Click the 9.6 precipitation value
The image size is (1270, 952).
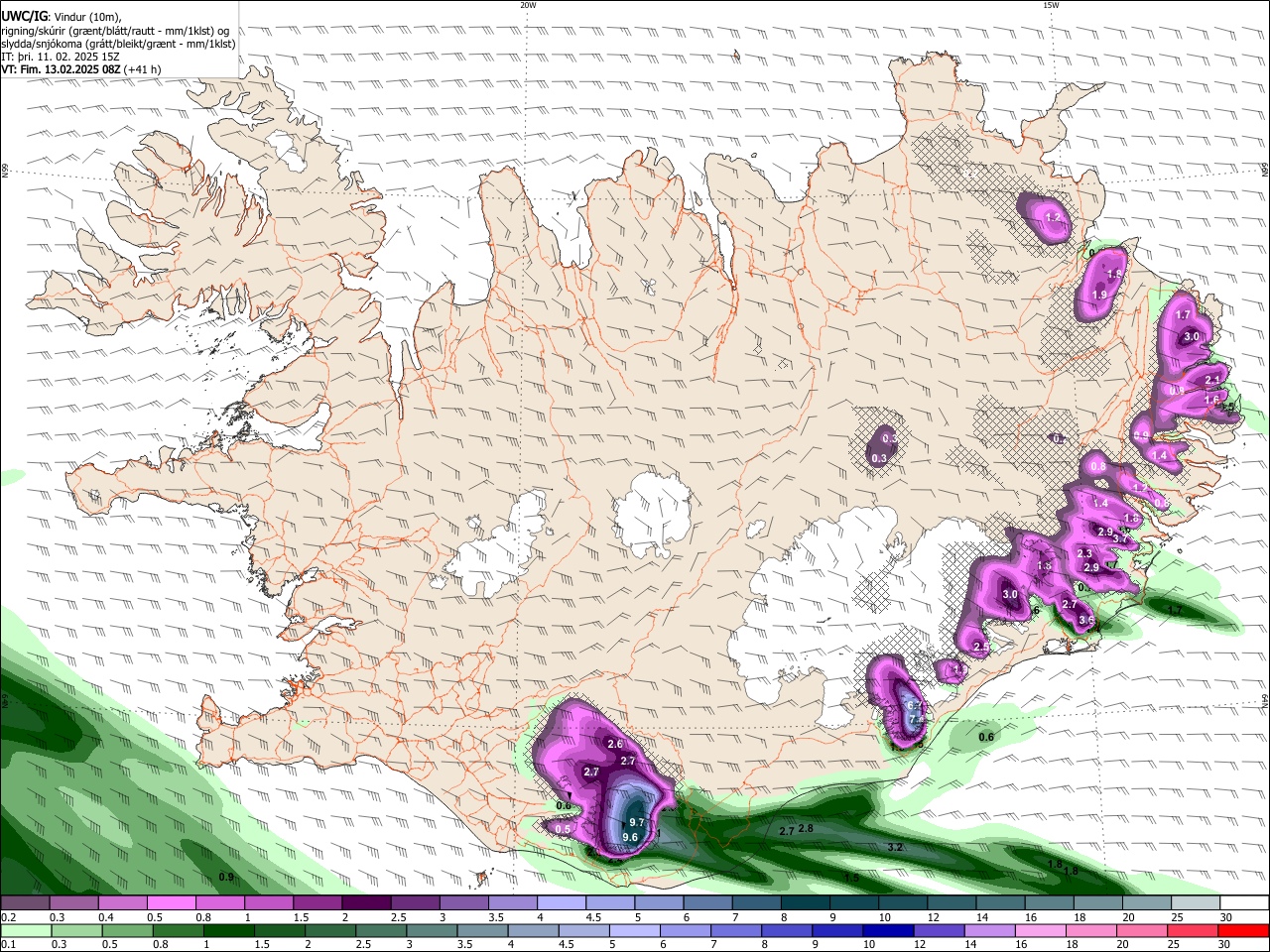(629, 837)
